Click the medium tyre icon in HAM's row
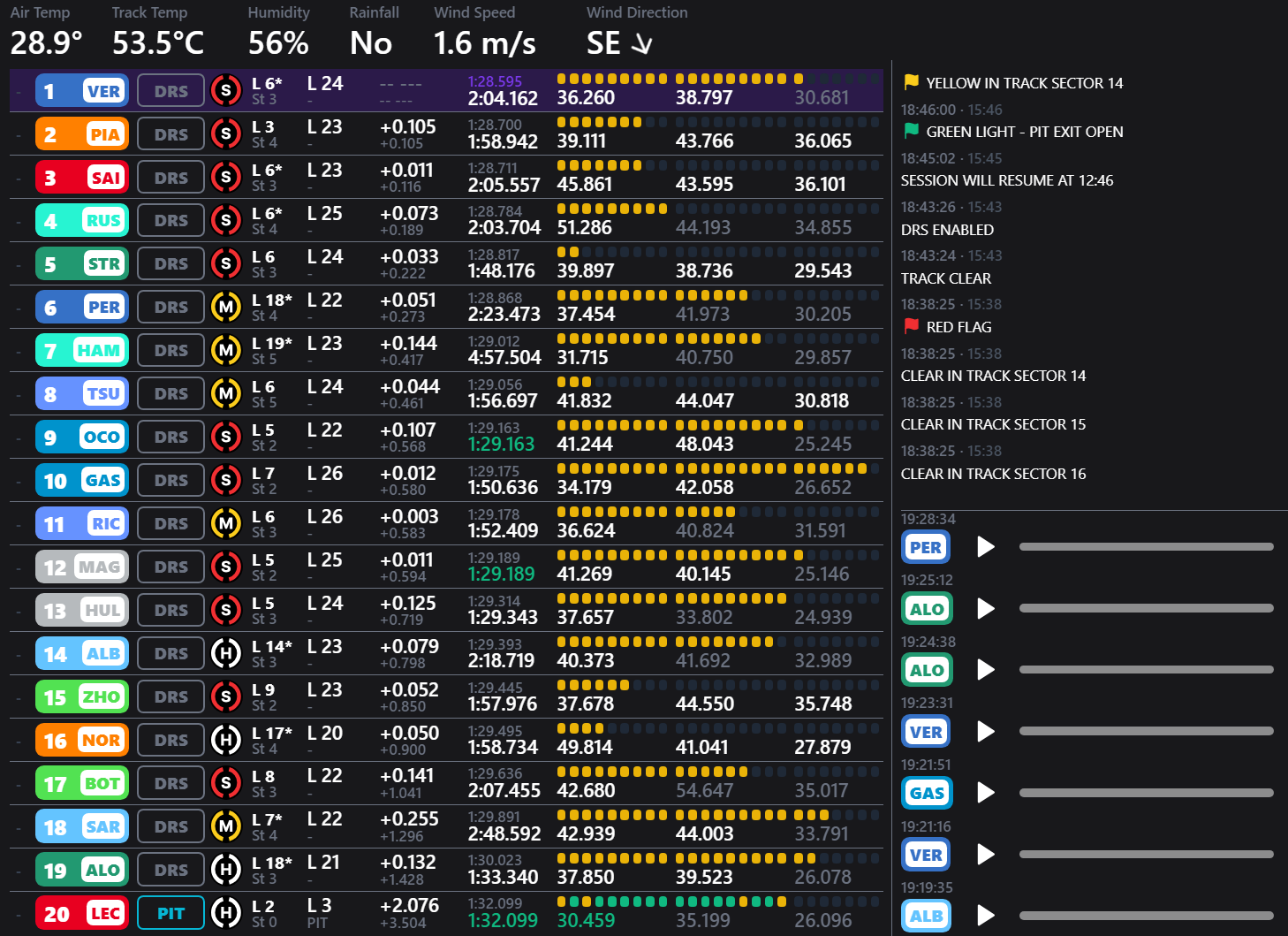The height and width of the screenshot is (936, 1288). click(226, 350)
